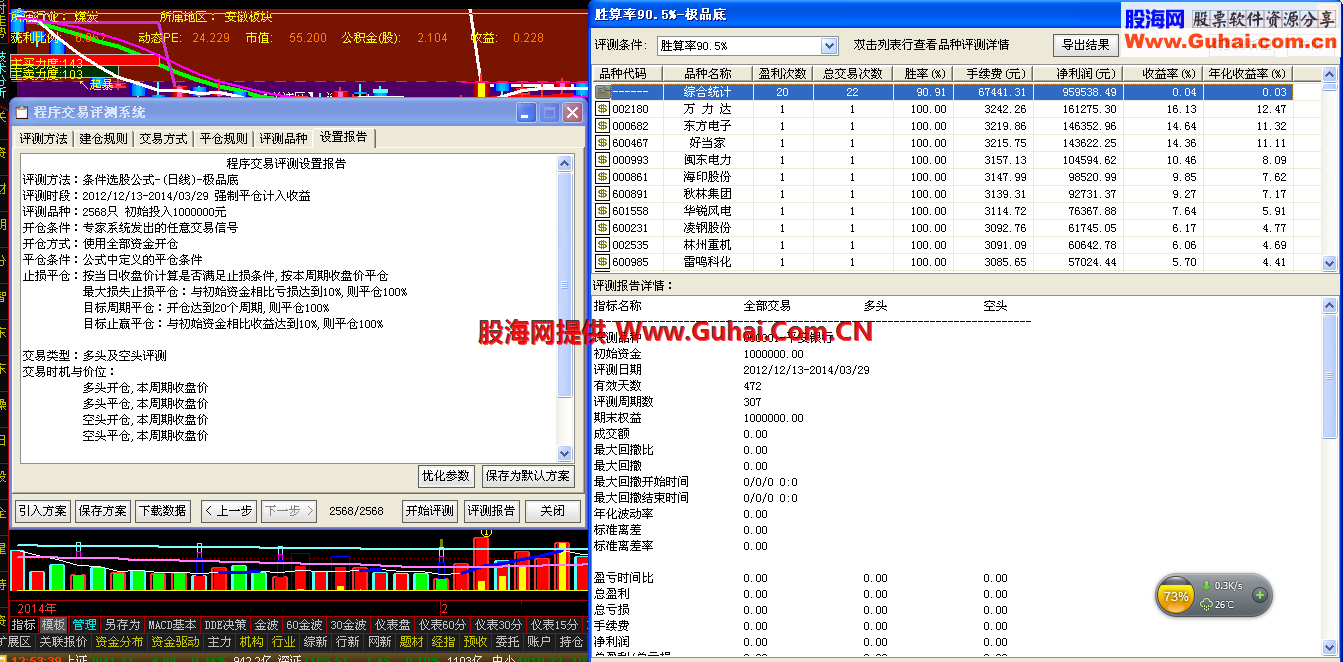Switch to the 建仓规则 tab
This screenshot has width=1343, height=662.
pyautogui.click(x=104, y=138)
